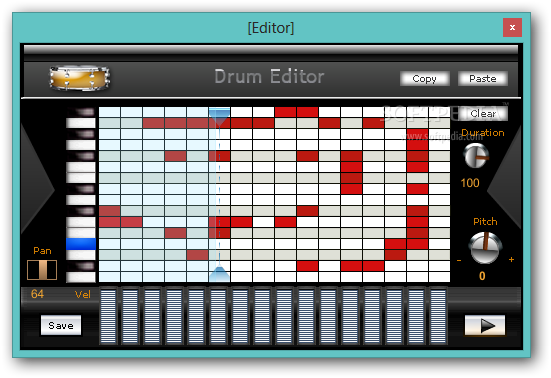Turn off red cell in row two, column thirteen
Screen dimensions: 551x378
[374, 123]
